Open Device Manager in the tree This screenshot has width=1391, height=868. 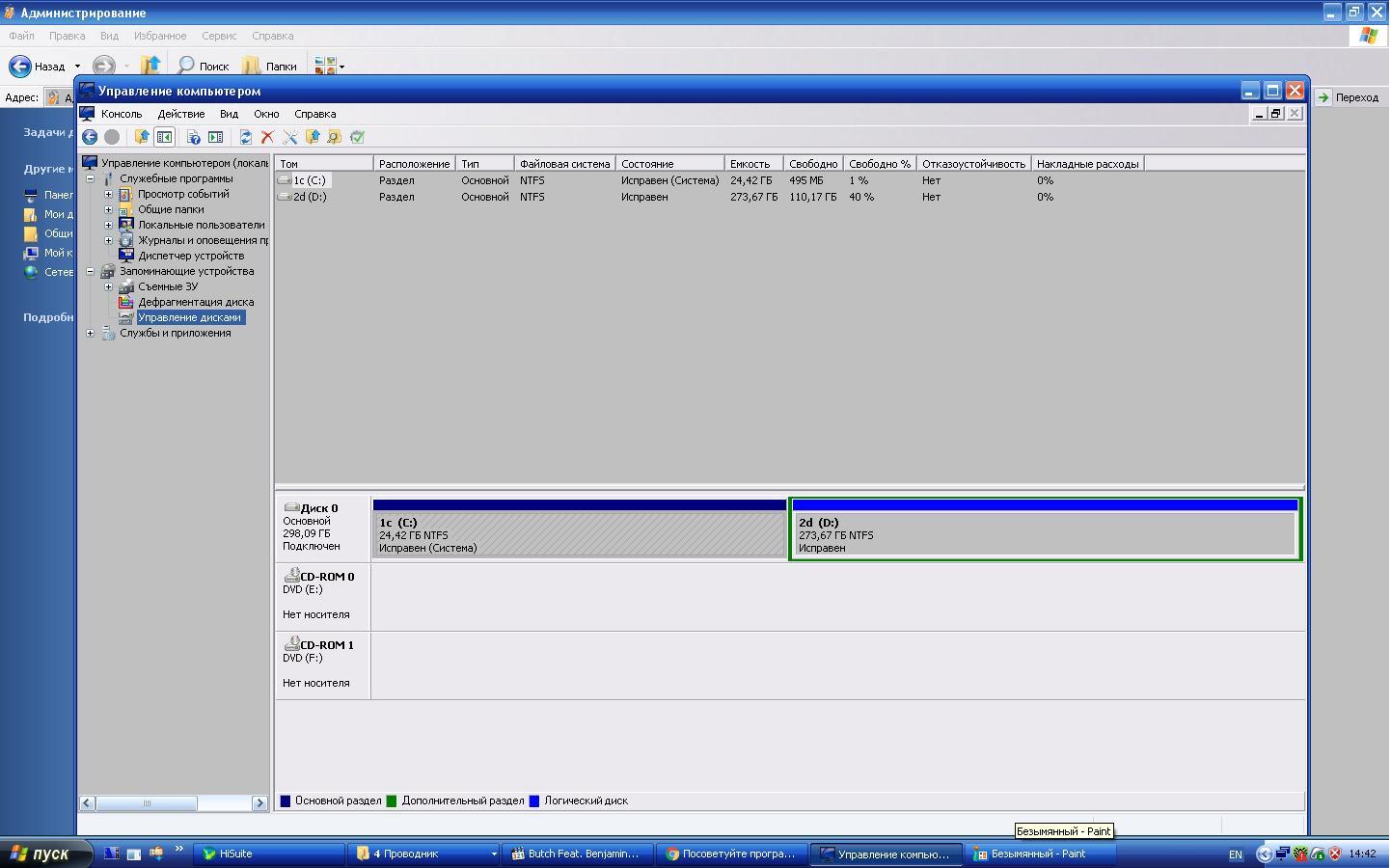[190, 256]
